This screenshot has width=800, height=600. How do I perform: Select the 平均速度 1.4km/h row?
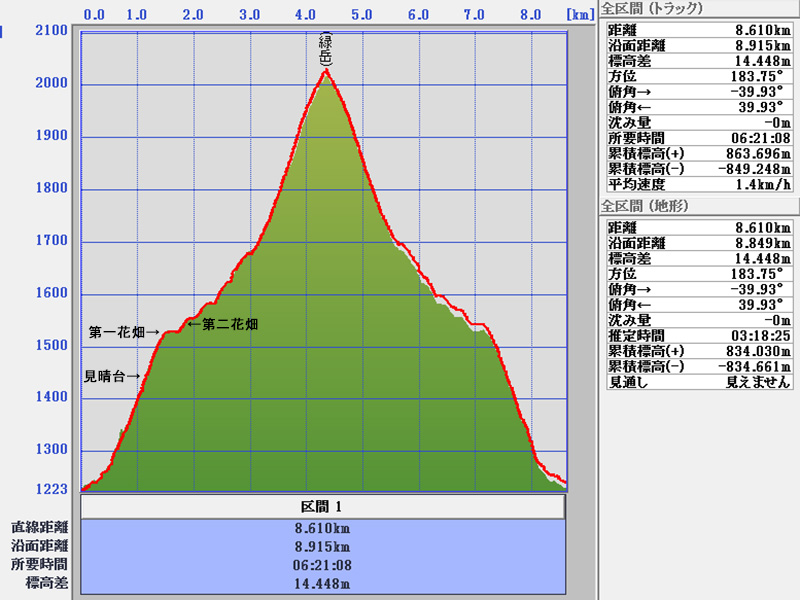coord(698,184)
